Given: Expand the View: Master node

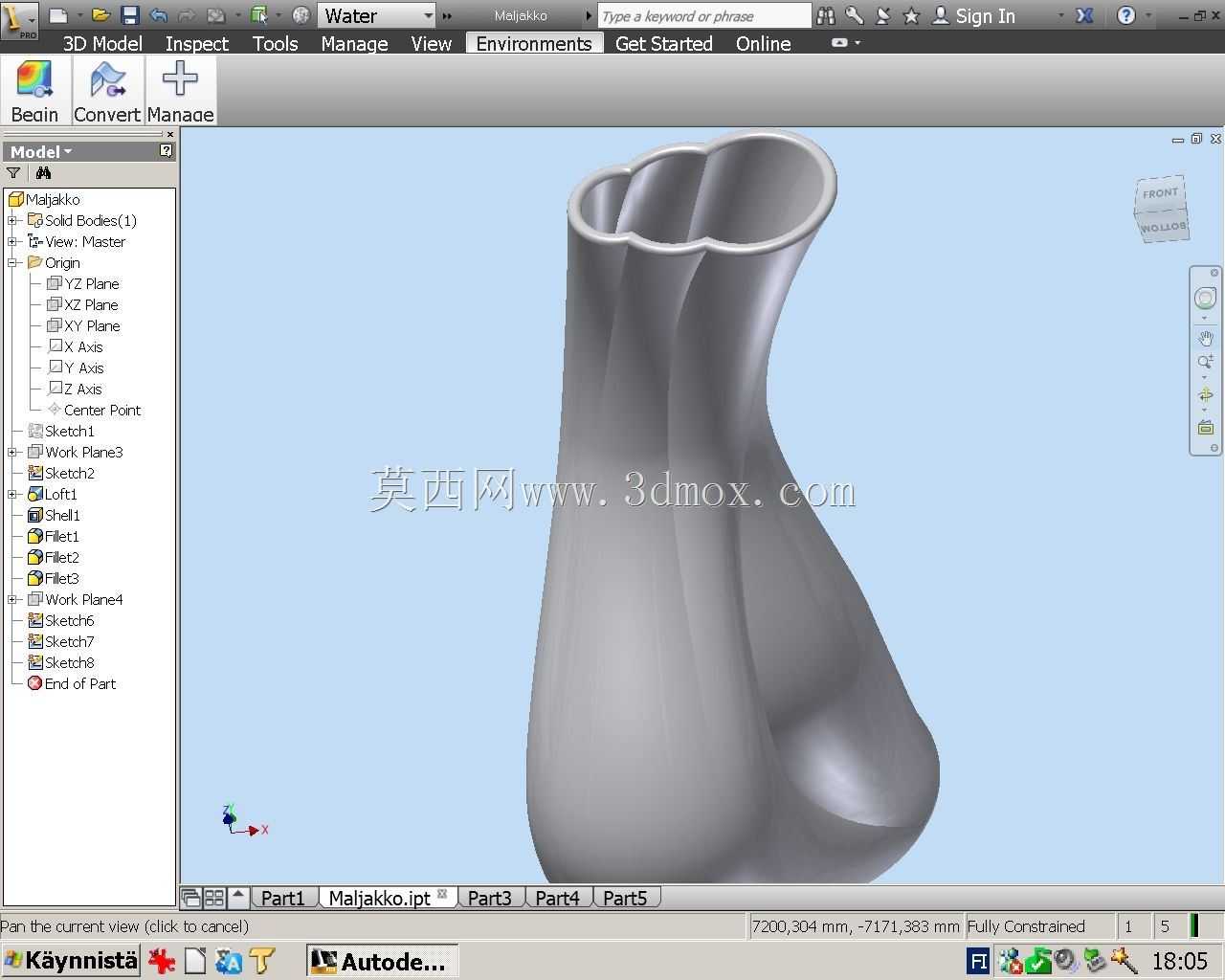Looking at the screenshot, I should pyautogui.click(x=12, y=241).
